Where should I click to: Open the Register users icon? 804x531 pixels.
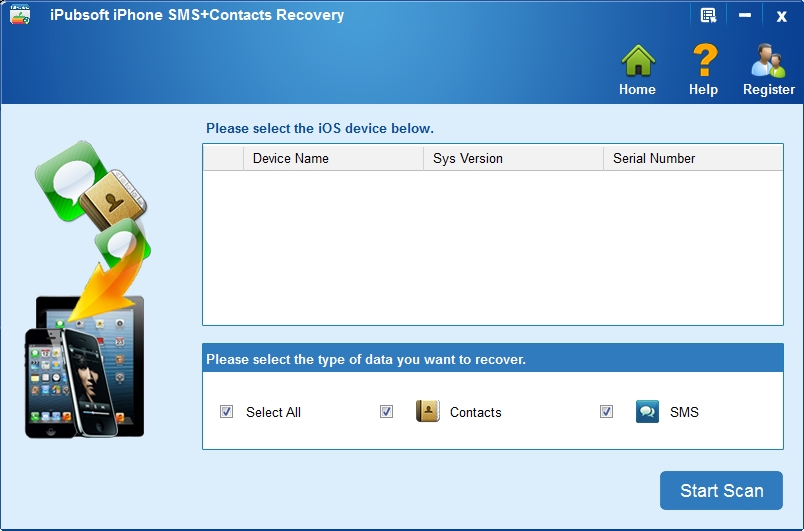768,60
